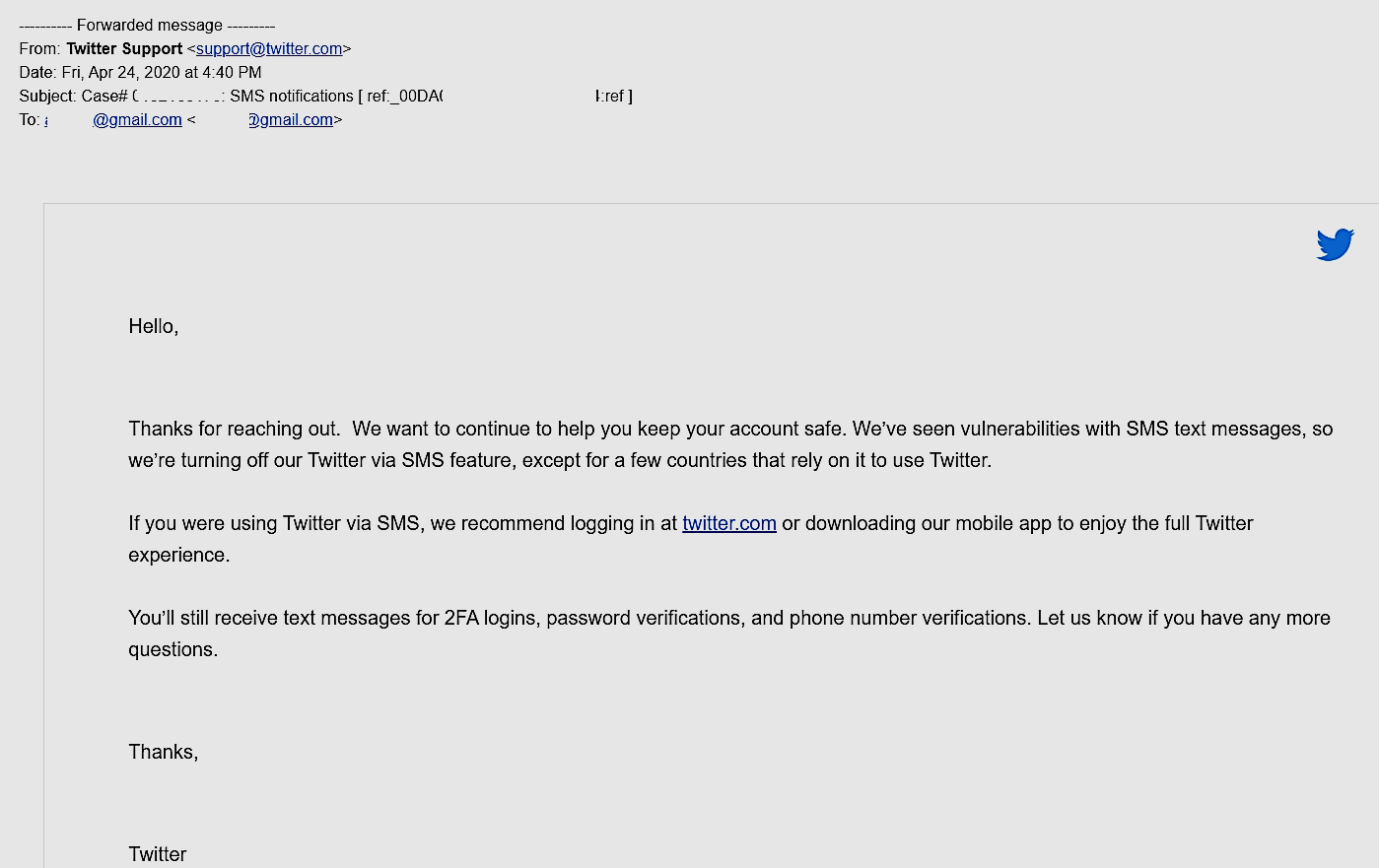Viewport: 1379px width, 868px height.
Task: Click the Twitter signature at the bottom
Action: tap(158, 854)
